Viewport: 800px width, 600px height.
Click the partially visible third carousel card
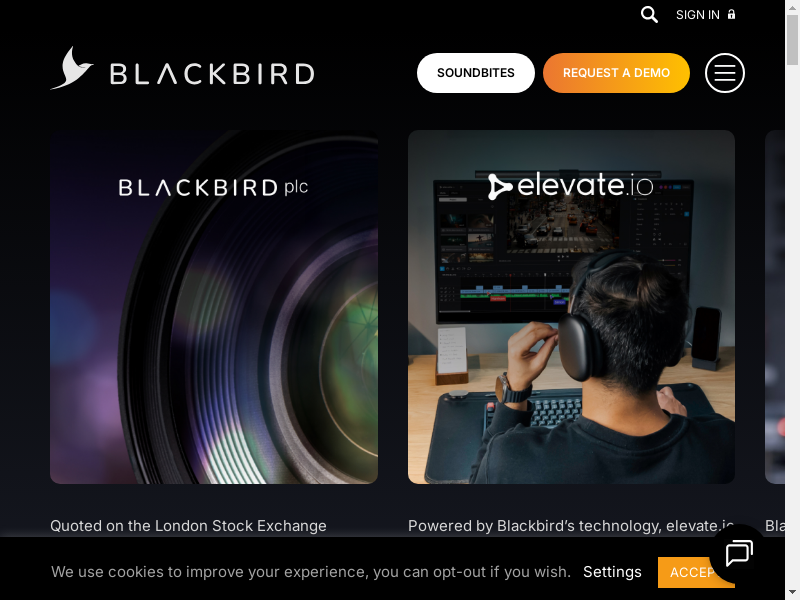coord(774,307)
